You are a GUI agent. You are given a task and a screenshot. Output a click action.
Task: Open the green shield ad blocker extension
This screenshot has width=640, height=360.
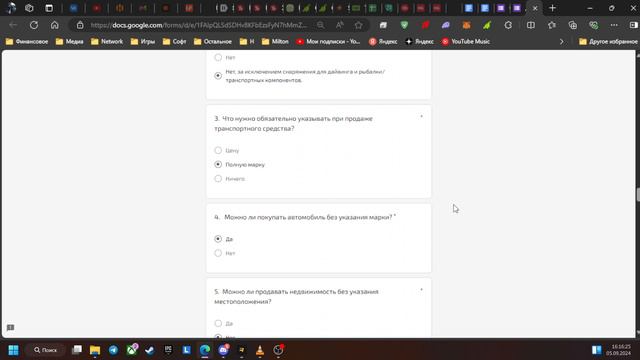(x=404, y=25)
